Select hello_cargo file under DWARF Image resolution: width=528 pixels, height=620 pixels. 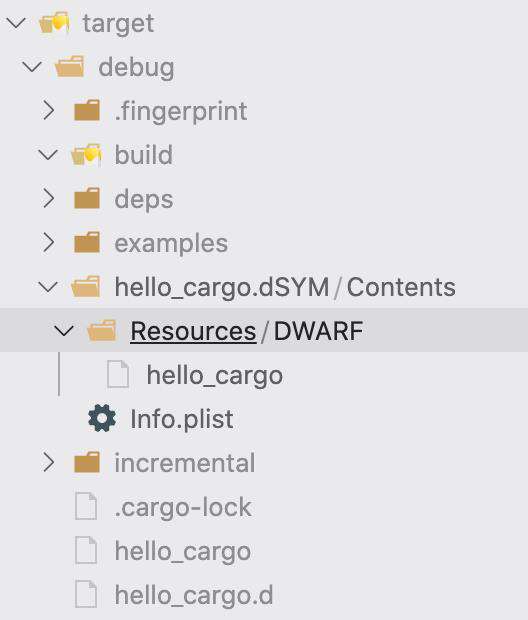215,375
